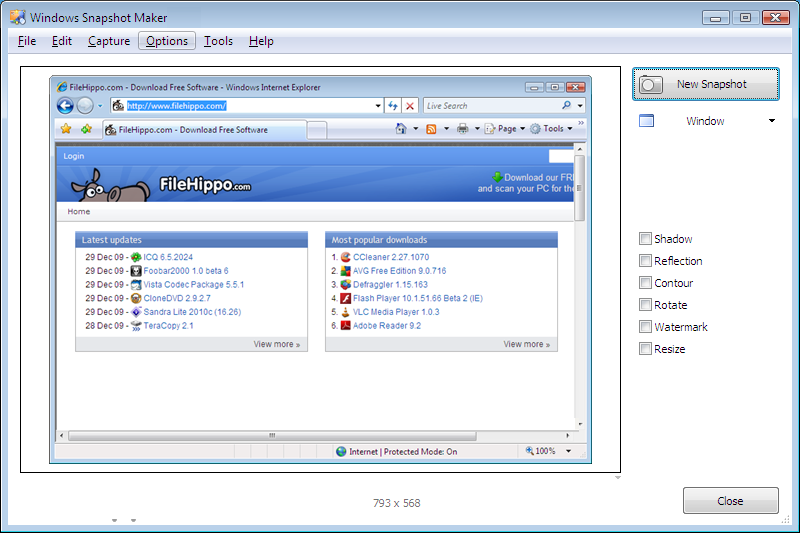Click the IE Refresh icon

392,106
